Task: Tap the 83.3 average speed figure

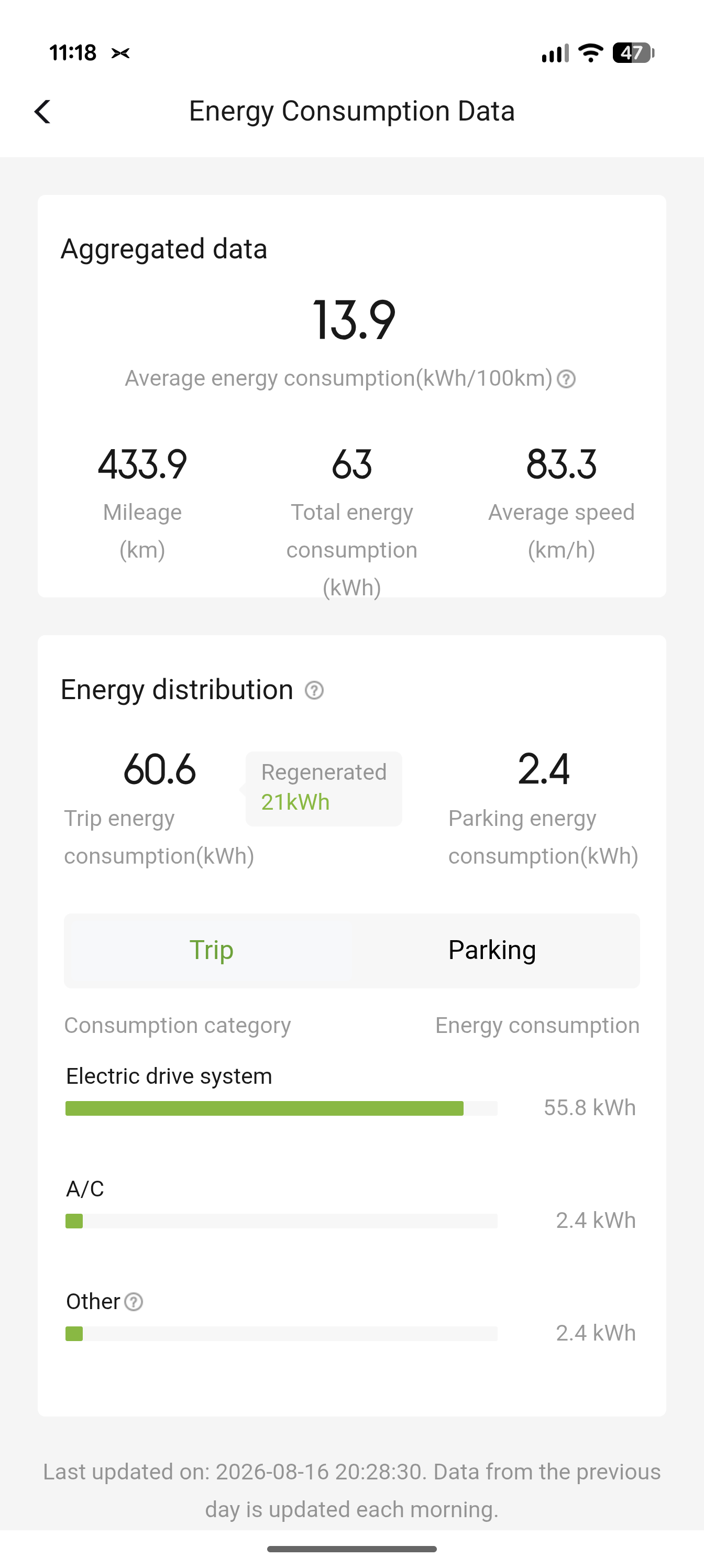Action: coord(561,464)
